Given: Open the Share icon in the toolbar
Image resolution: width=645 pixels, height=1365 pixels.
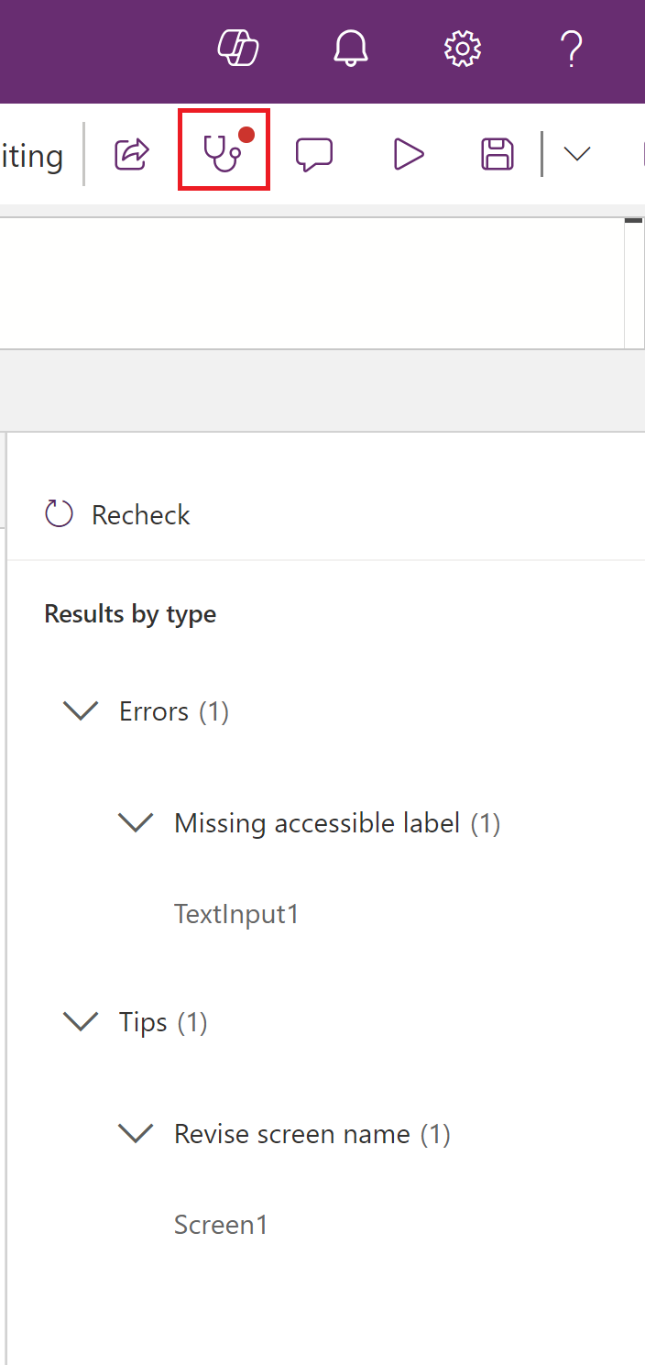Looking at the screenshot, I should (131, 152).
